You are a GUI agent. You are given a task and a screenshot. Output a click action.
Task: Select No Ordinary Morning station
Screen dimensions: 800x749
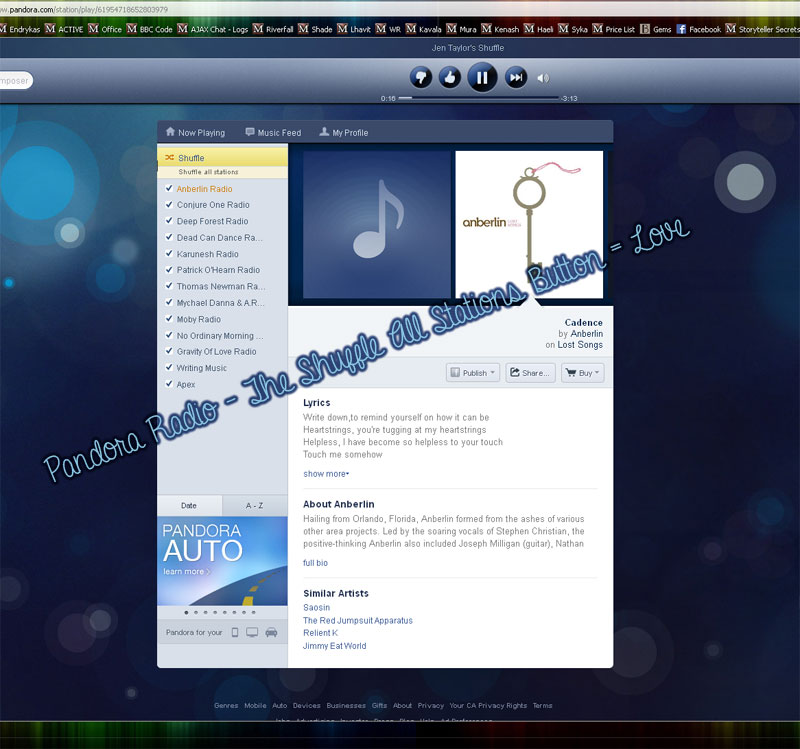click(x=220, y=336)
